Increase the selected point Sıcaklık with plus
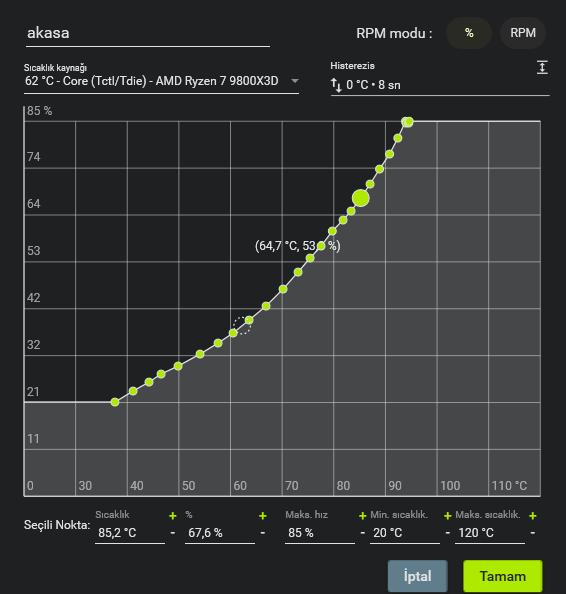Image resolution: width=566 pixels, height=594 pixels. [x=173, y=516]
